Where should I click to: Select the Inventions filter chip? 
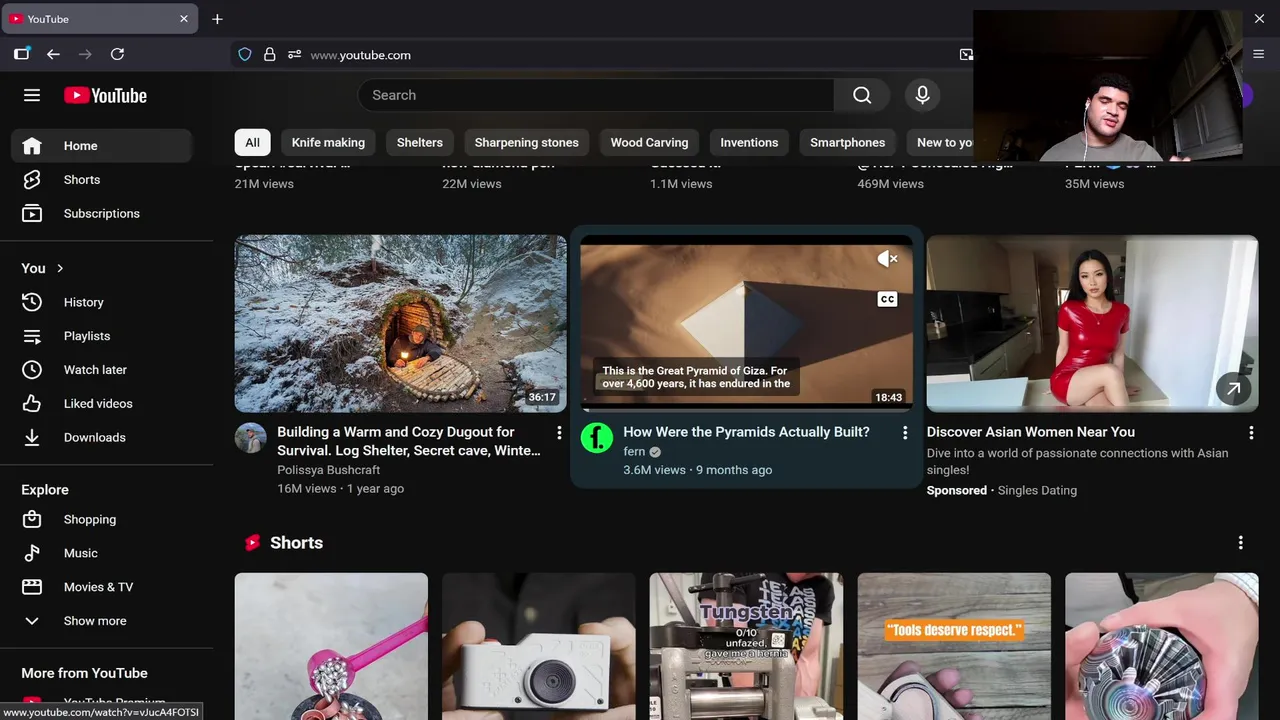[749, 142]
